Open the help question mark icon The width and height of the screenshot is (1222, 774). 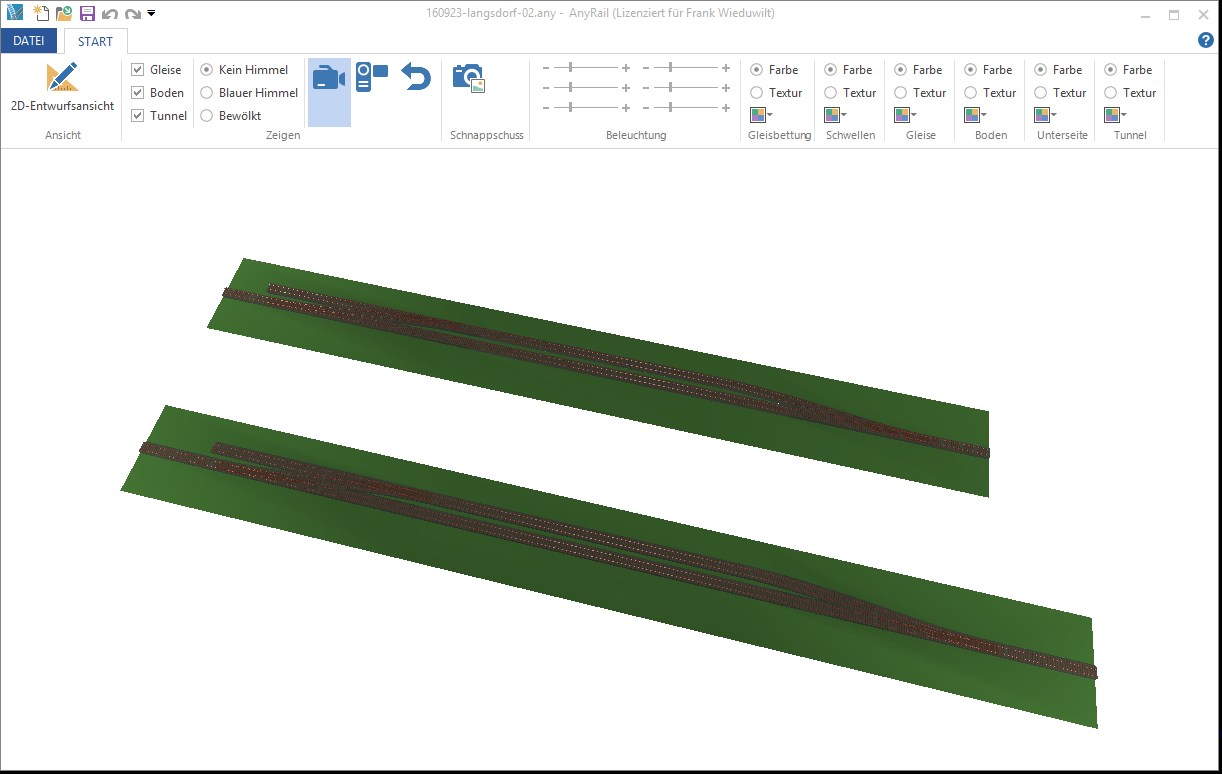point(1205,40)
